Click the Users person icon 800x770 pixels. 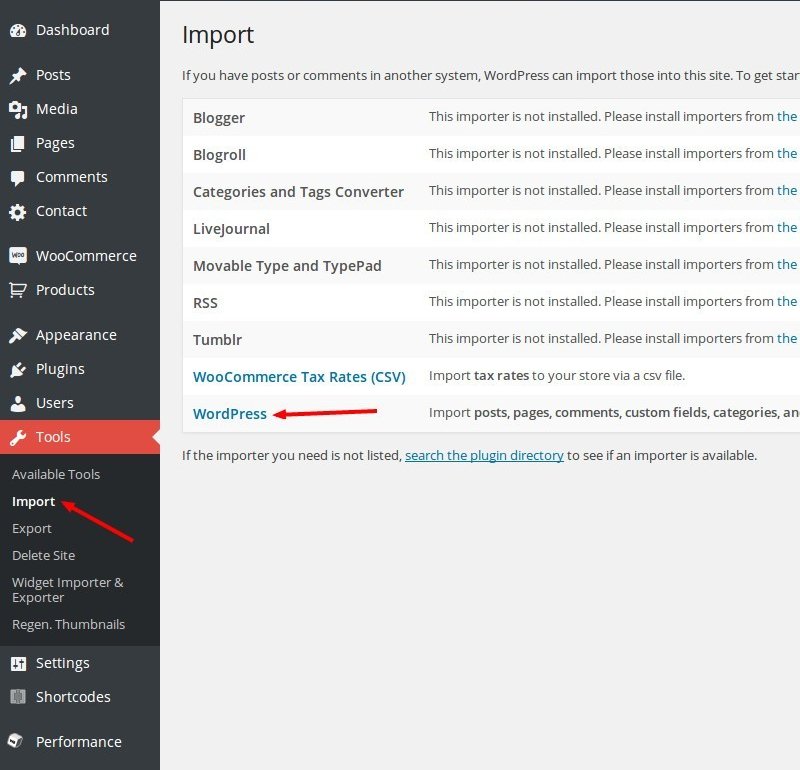(x=18, y=404)
